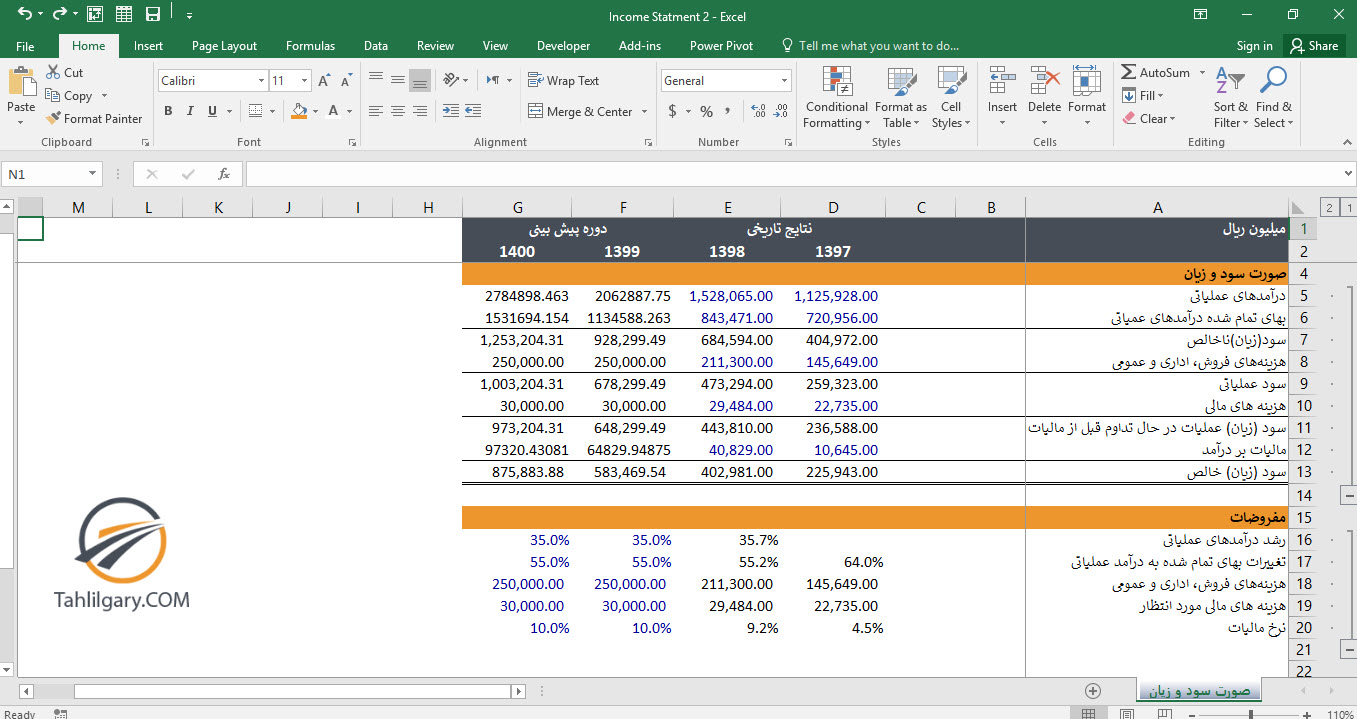Switch to the Formulas tab
Viewport: 1357px width, 719px height.
(310, 46)
